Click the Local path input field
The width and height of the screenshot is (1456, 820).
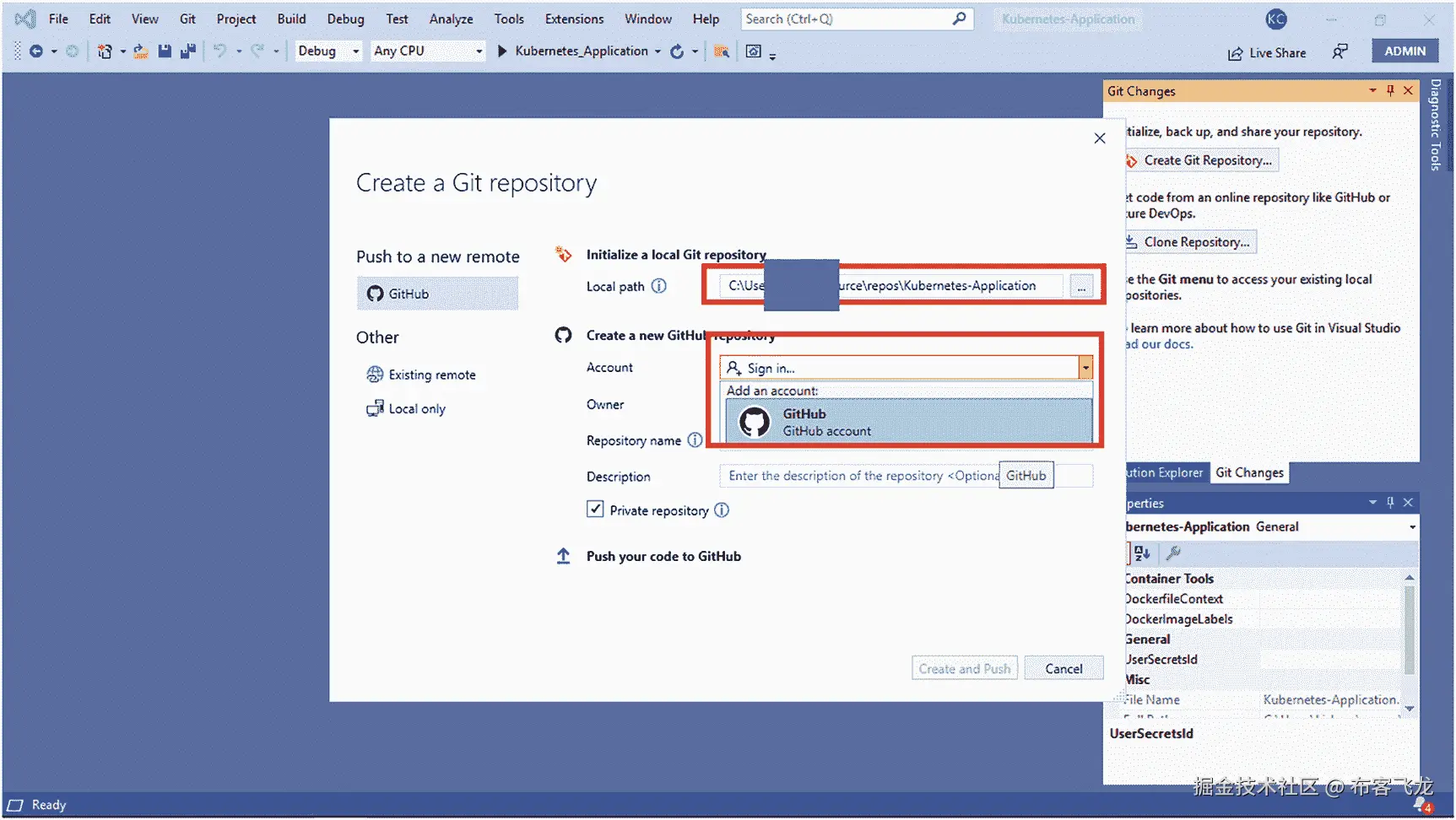pyautogui.click(x=890, y=286)
